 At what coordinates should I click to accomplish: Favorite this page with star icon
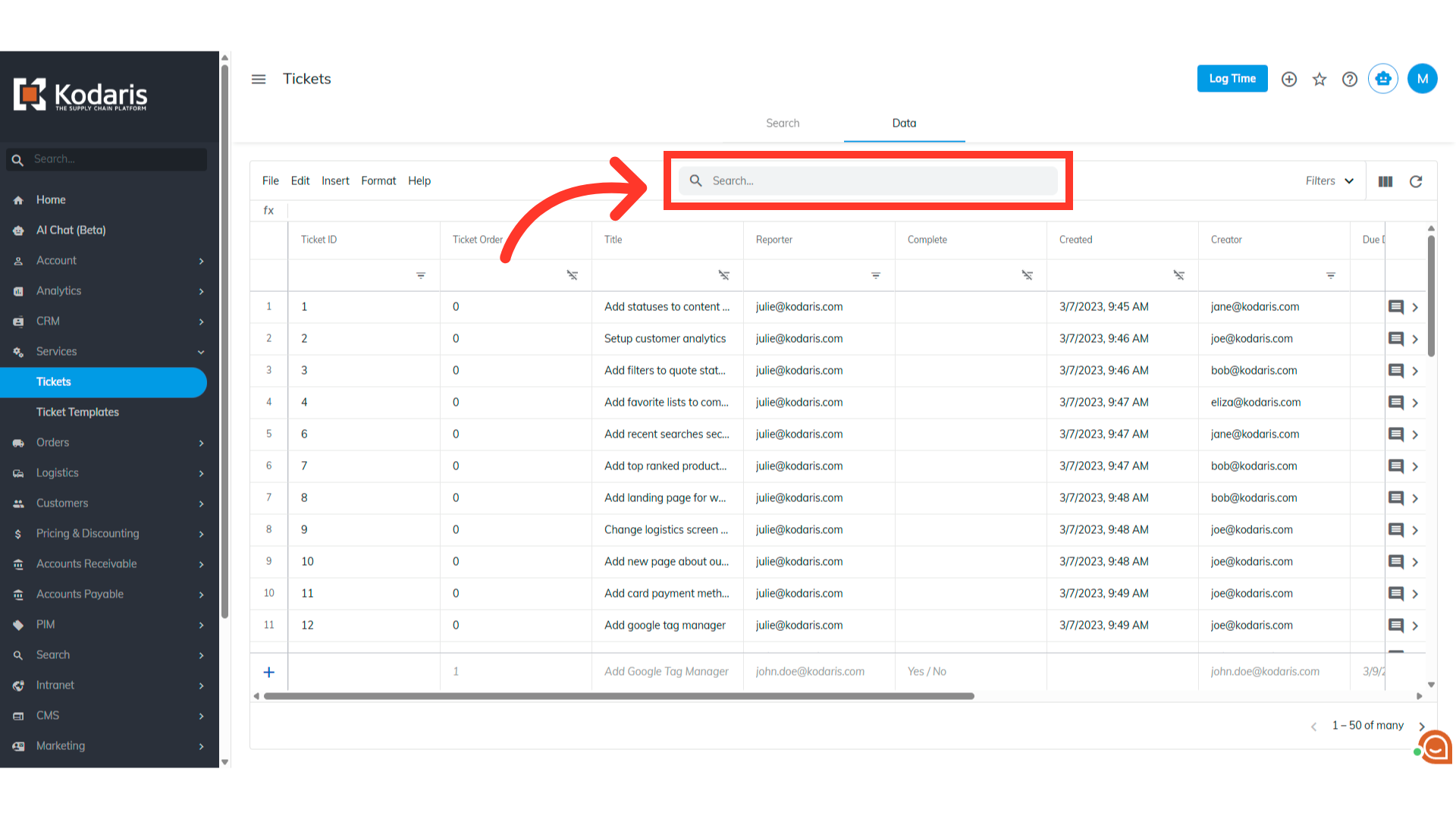(x=1319, y=79)
